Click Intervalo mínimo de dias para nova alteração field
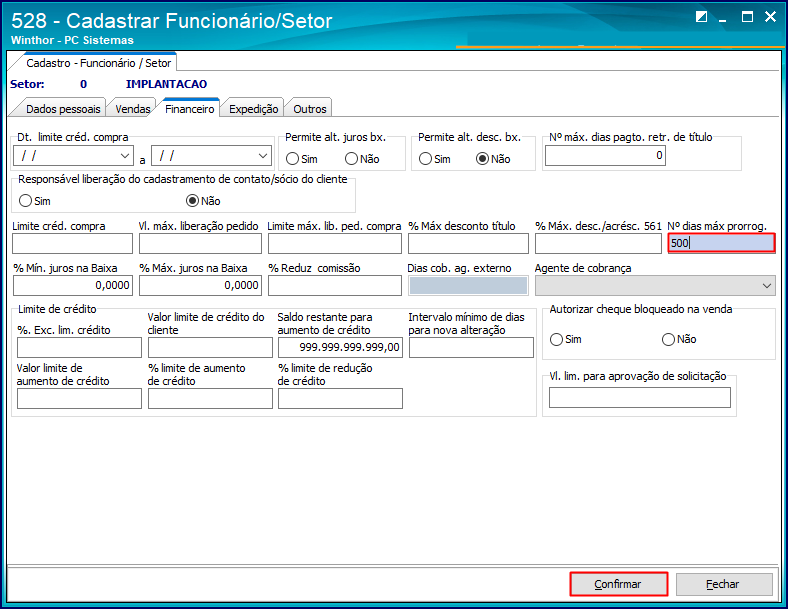The height and width of the screenshot is (609, 788). pyautogui.click(x=471, y=347)
